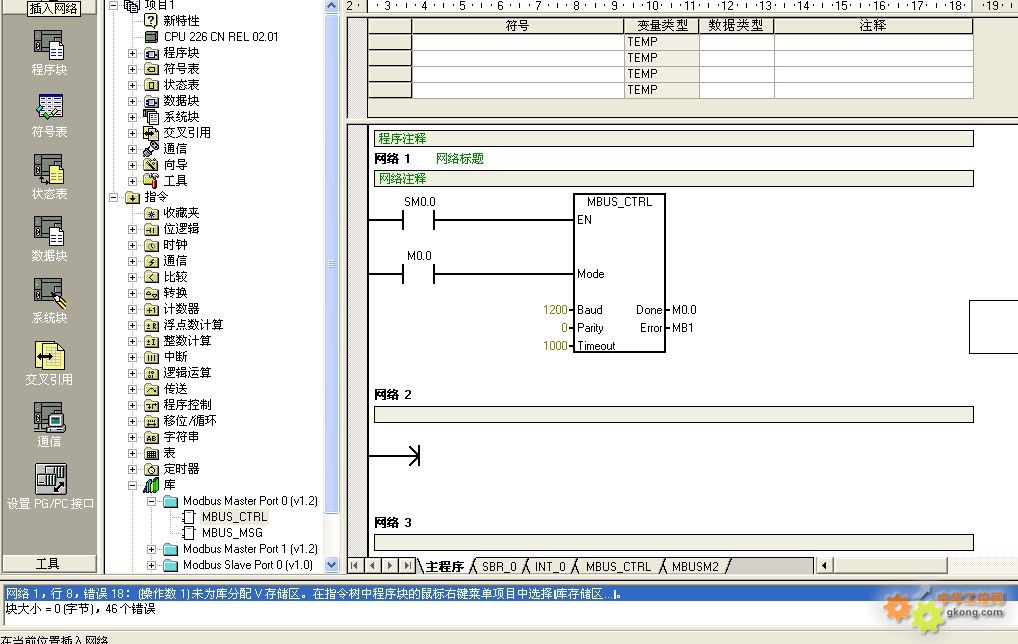The height and width of the screenshot is (644, 1018).
Task: Click the 程序注释 comment field
Action: [674, 138]
